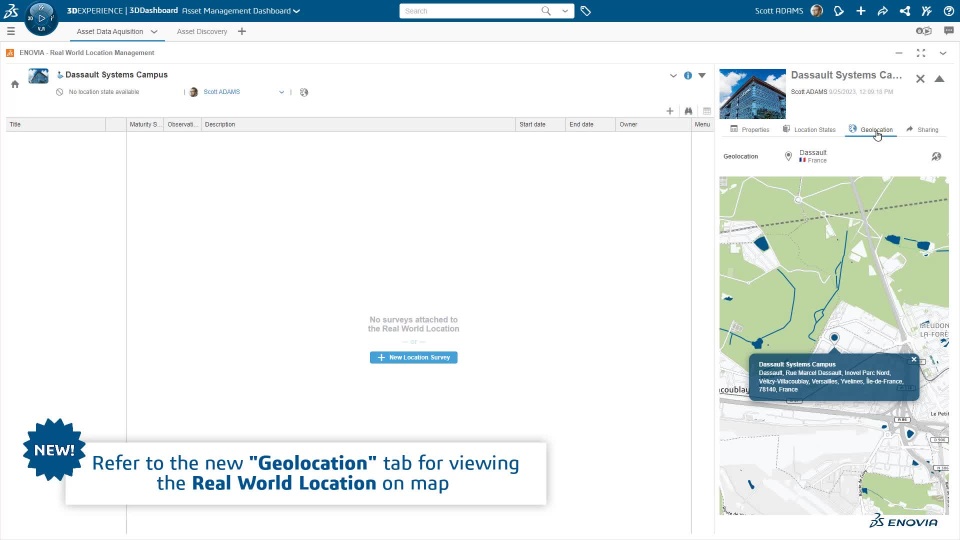The image size is (960, 540).
Task: Open the hamburger menu
Action: click(x=11, y=31)
